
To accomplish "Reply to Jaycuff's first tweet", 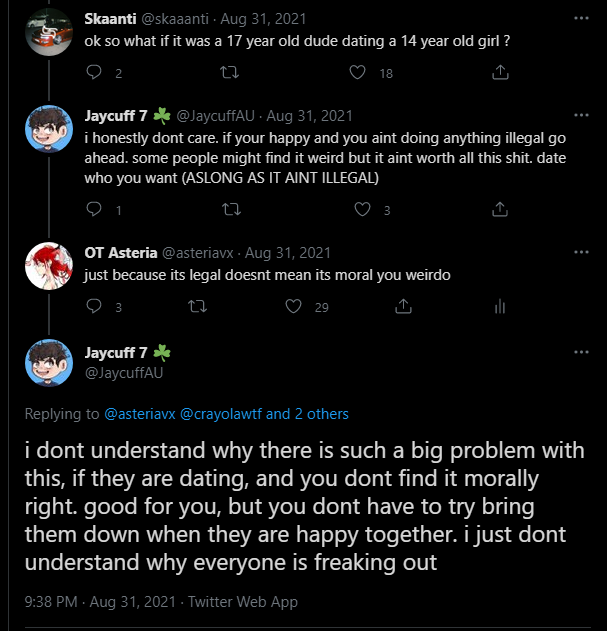I will pos(95,209).
